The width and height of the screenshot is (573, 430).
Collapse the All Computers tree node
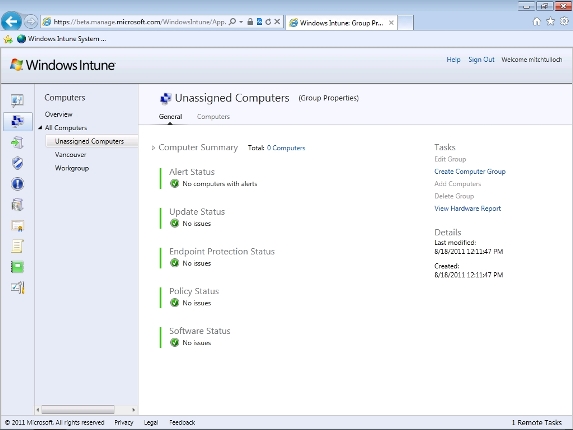(40, 128)
